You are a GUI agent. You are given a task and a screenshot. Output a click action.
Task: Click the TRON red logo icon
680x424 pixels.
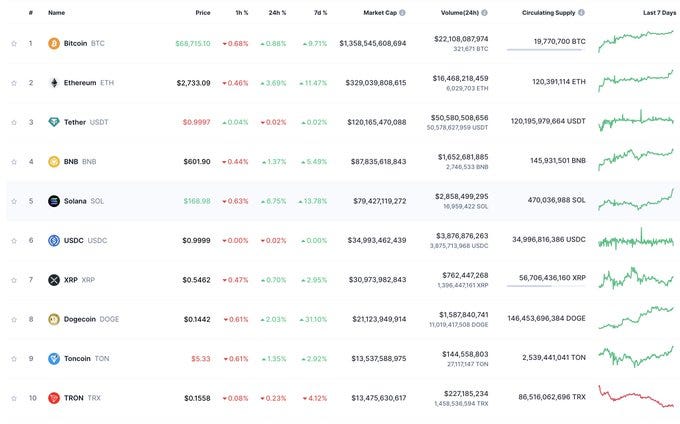pyautogui.click(x=54, y=398)
